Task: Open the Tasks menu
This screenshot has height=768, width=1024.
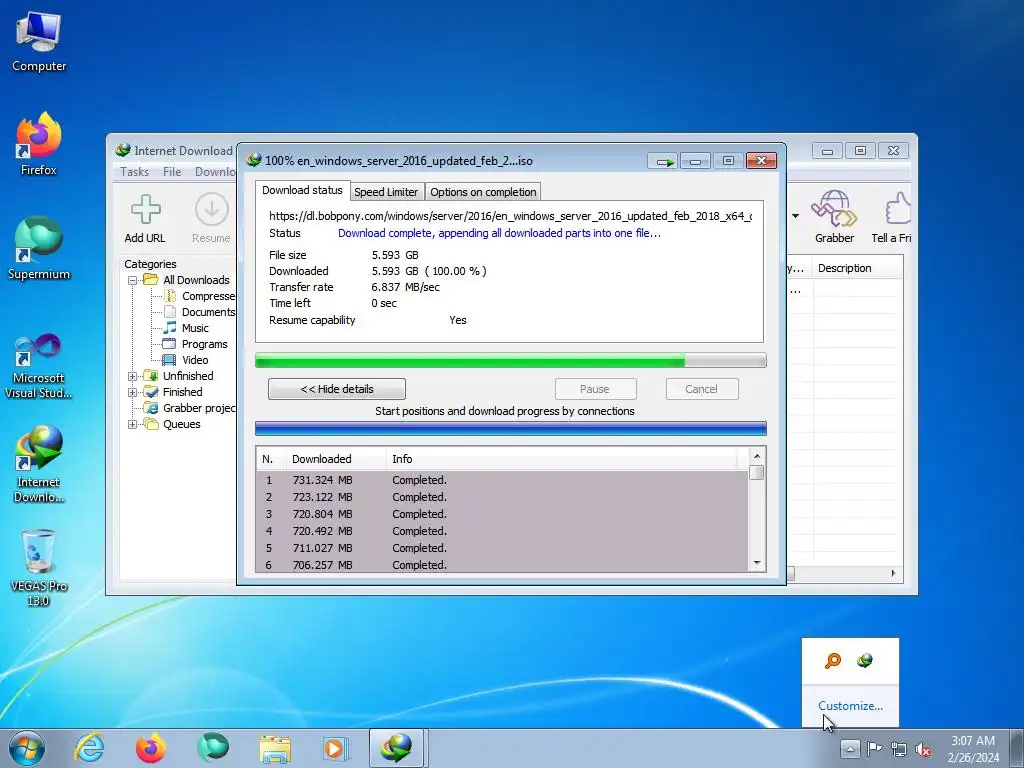Action: [135, 172]
